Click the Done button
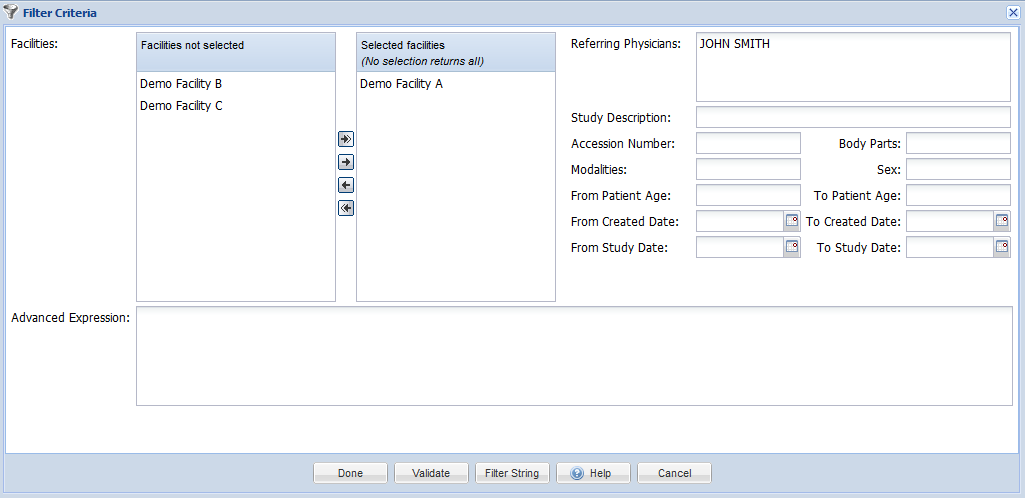1025x498 pixels. click(x=350, y=473)
